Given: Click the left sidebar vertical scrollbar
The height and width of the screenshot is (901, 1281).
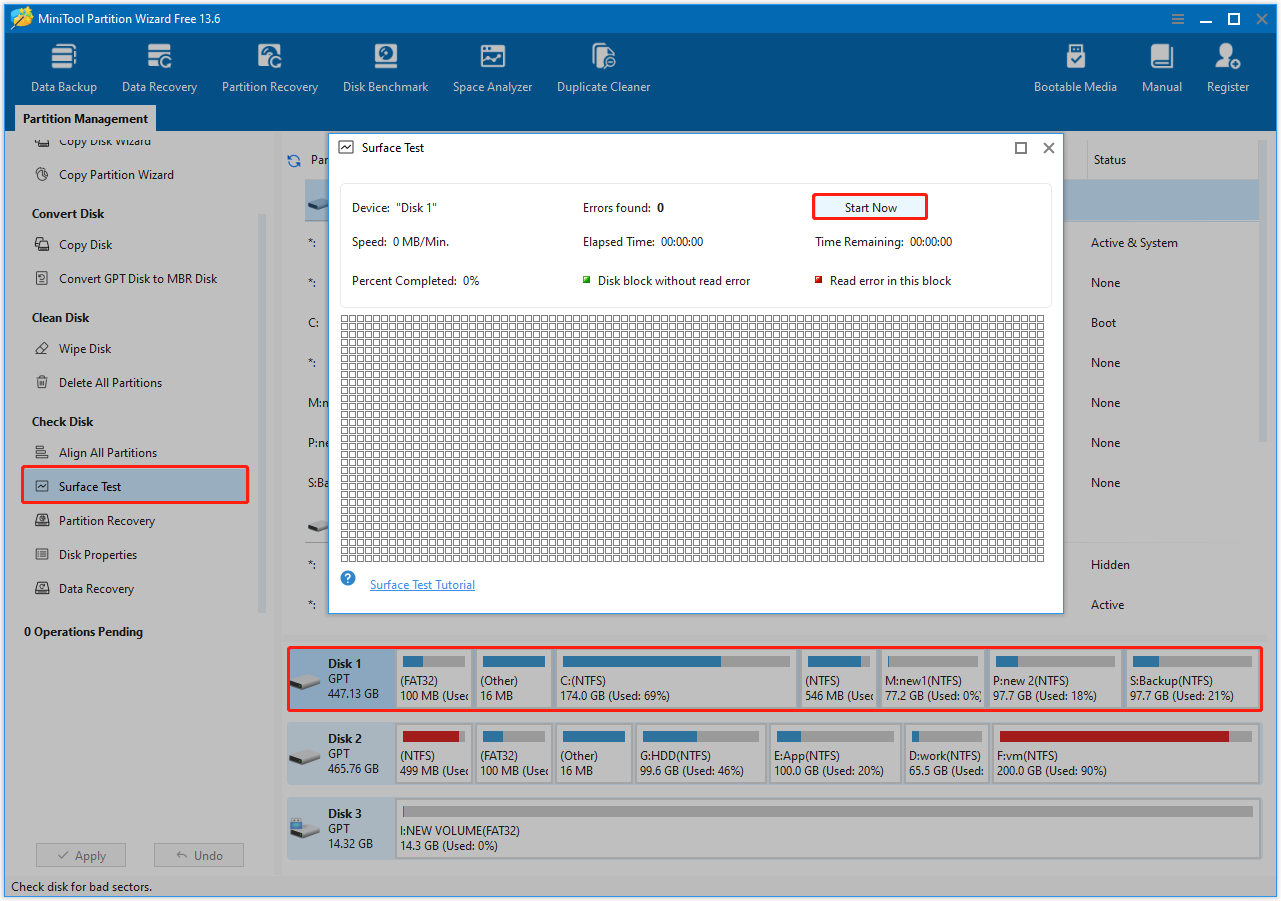Looking at the screenshot, I should pyautogui.click(x=262, y=412).
